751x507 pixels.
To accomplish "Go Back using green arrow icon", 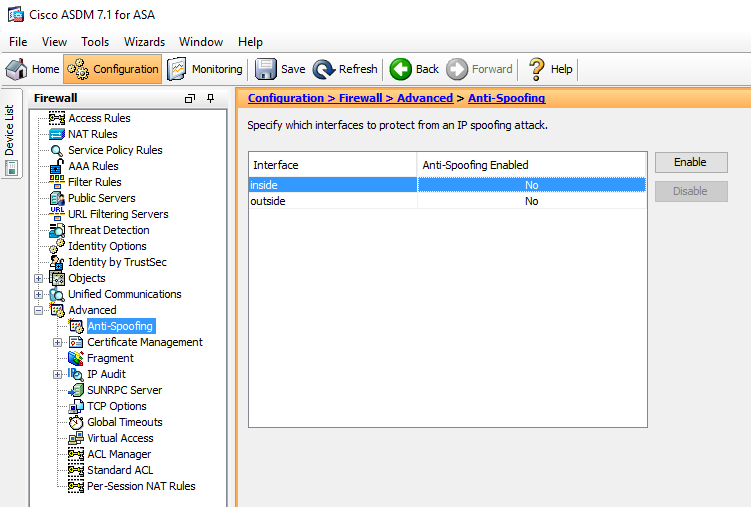I will click(400, 69).
